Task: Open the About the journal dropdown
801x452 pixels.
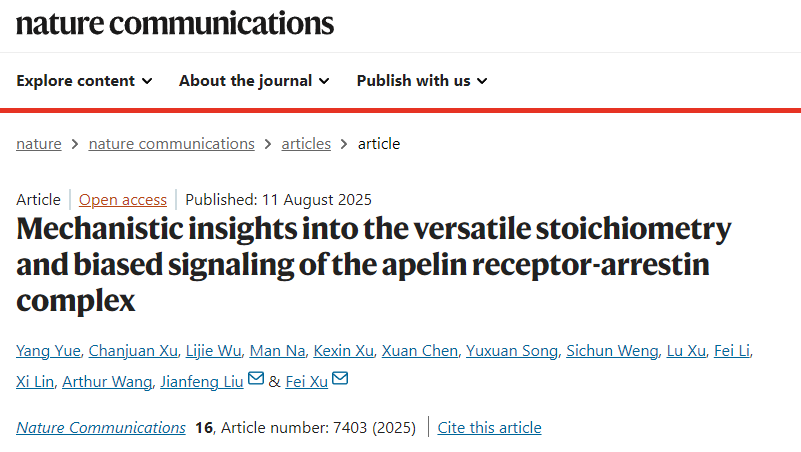Action: pyautogui.click(x=254, y=81)
